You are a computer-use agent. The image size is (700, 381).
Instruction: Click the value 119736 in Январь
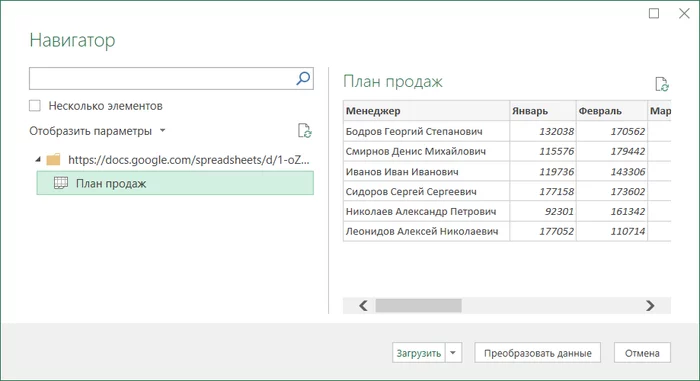pyautogui.click(x=556, y=172)
